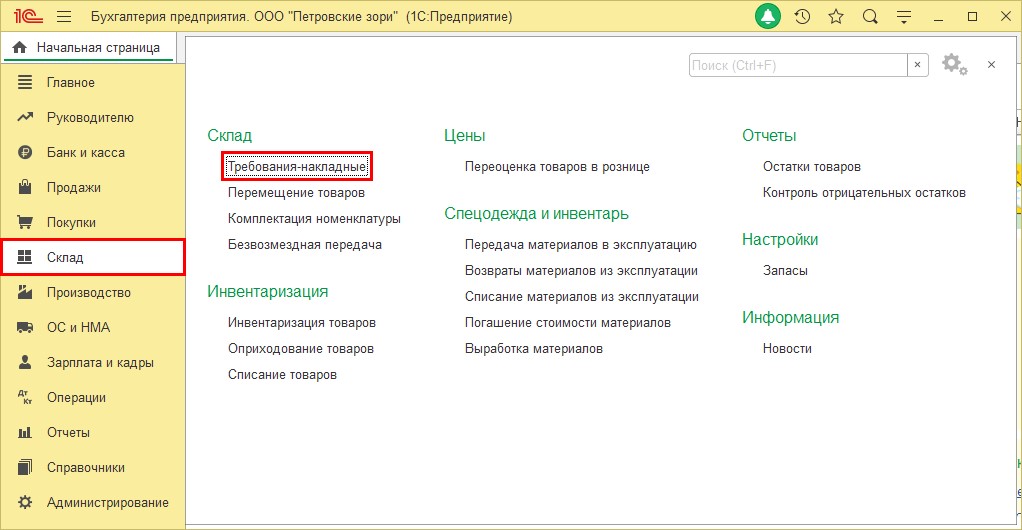The width and height of the screenshot is (1022, 530).
Task: Click the Руководителю chart icon
Action: [x=25, y=117]
